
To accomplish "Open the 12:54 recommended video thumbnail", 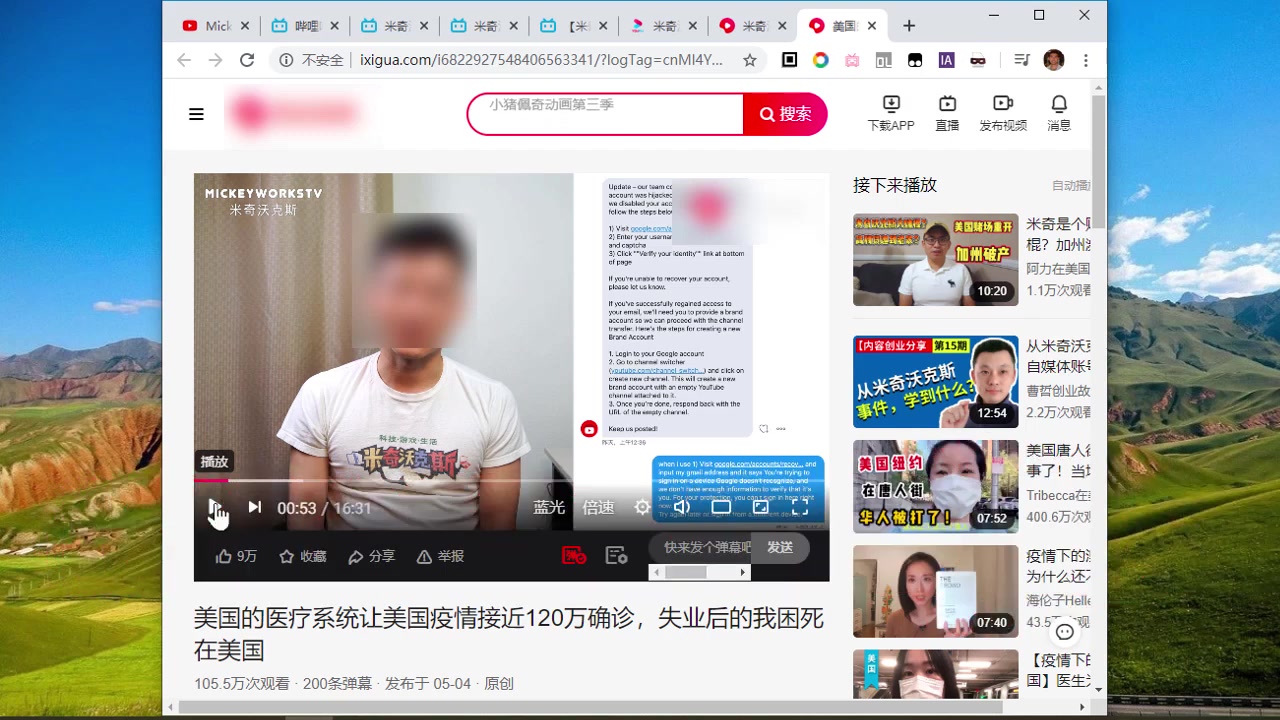I will [x=935, y=382].
